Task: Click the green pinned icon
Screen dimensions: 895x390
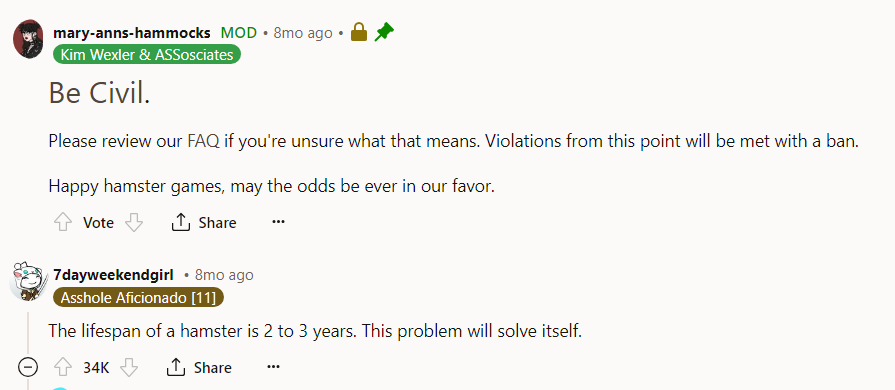Action: [384, 32]
